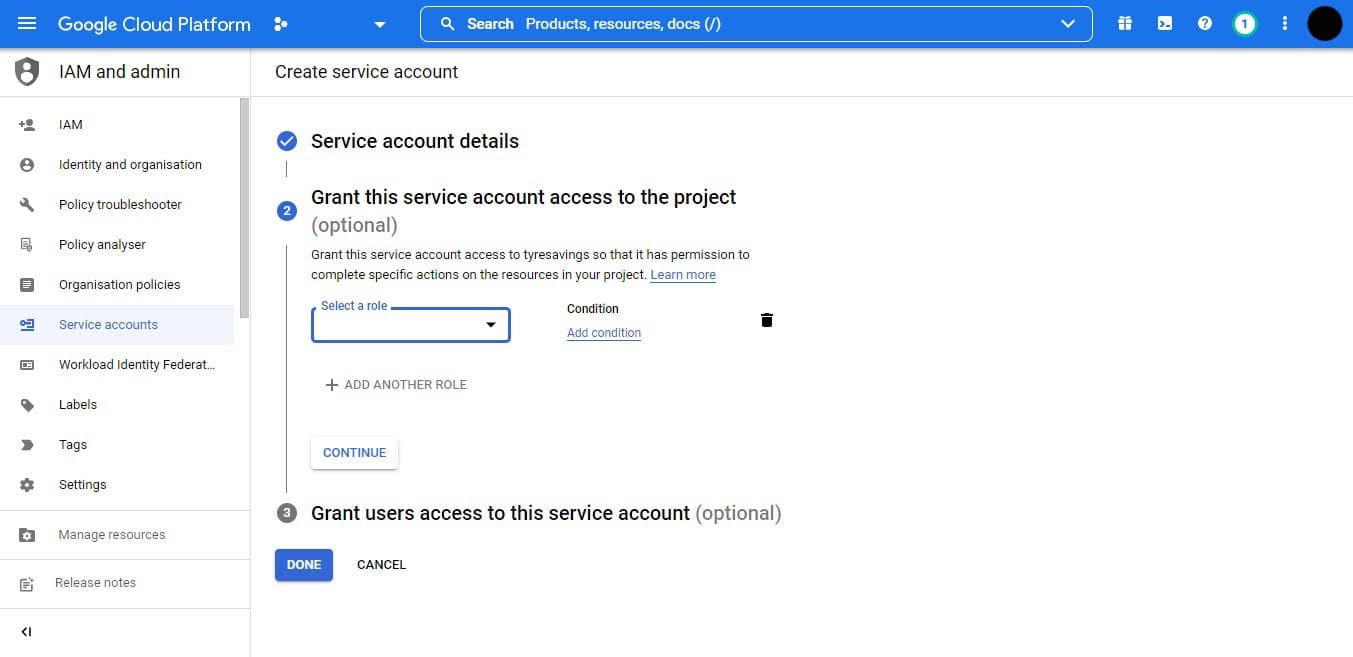1353x657 pixels.
Task: Open the project selector dots icon
Action: pos(281,24)
